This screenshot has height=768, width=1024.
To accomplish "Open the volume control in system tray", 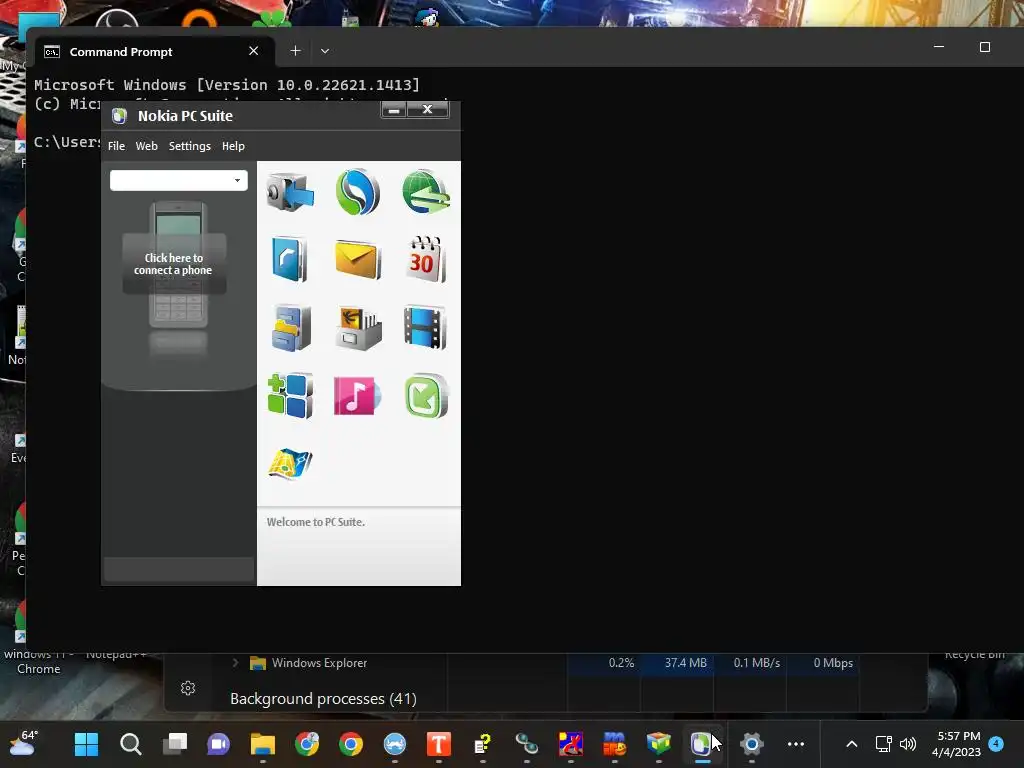I will pyautogui.click(x=908, y=744).
